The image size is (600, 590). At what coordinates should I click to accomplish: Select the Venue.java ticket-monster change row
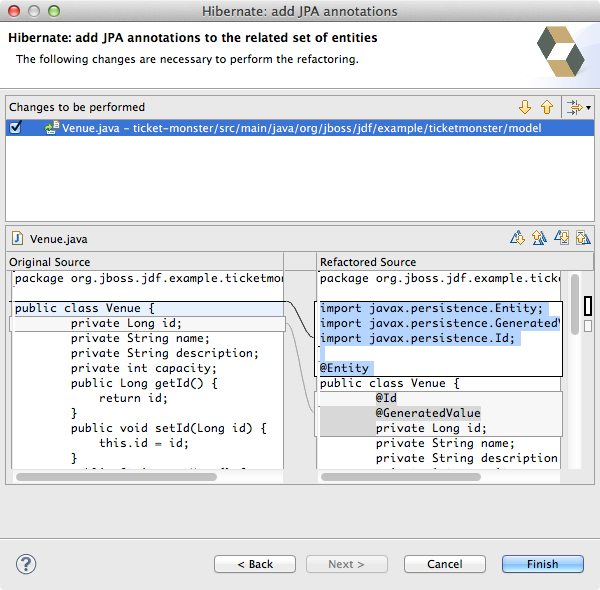coord(300,128)
